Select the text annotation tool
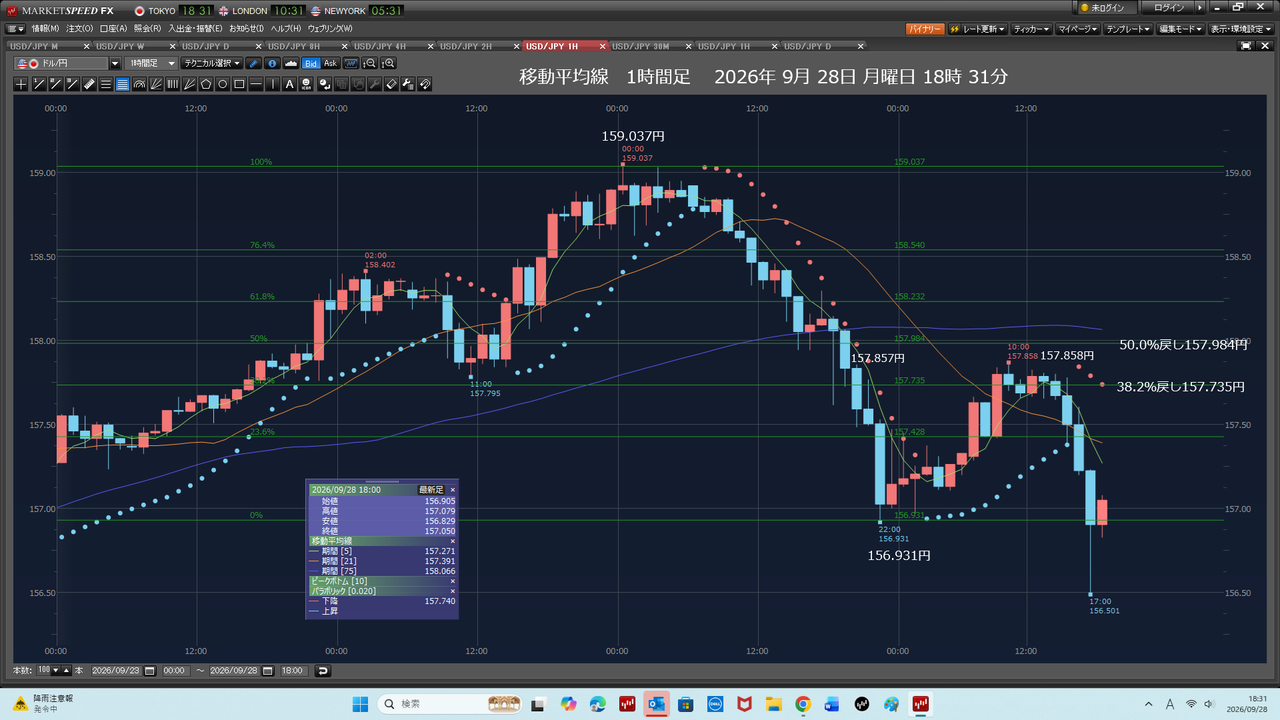 290,85
